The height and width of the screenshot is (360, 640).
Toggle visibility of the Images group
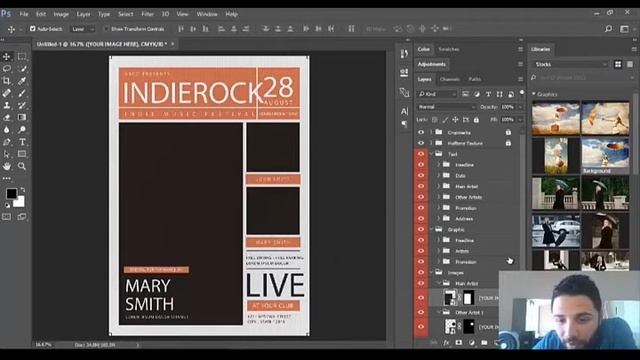click(x=421, y=272)
